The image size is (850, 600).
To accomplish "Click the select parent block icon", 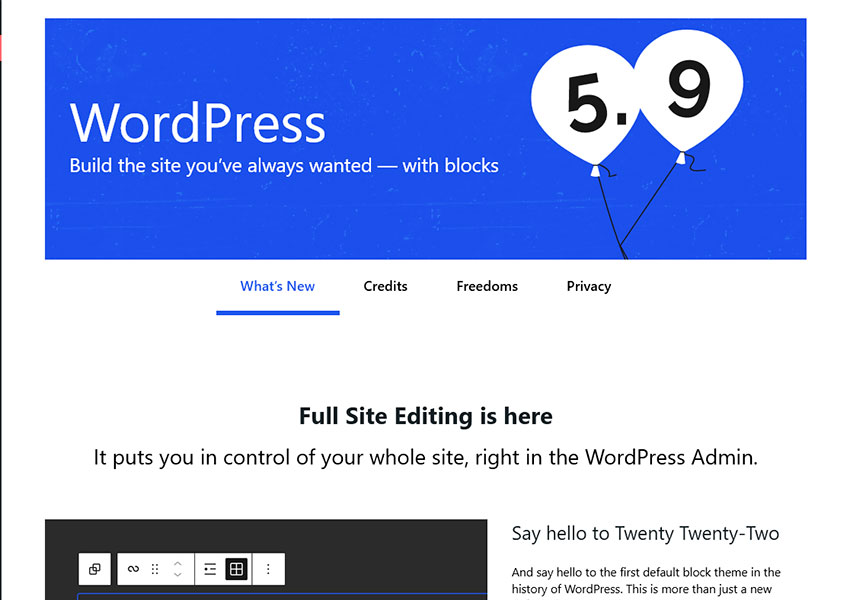I will coord(94,569).
